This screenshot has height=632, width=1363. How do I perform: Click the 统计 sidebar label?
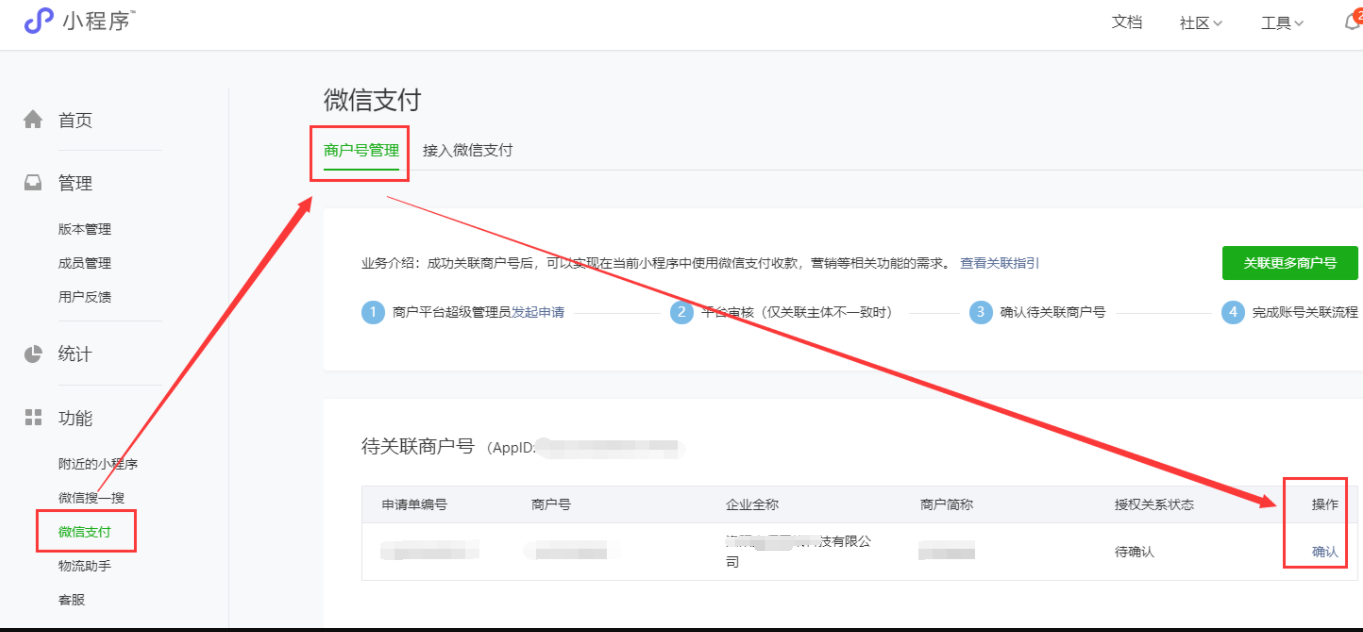(75, 354)
